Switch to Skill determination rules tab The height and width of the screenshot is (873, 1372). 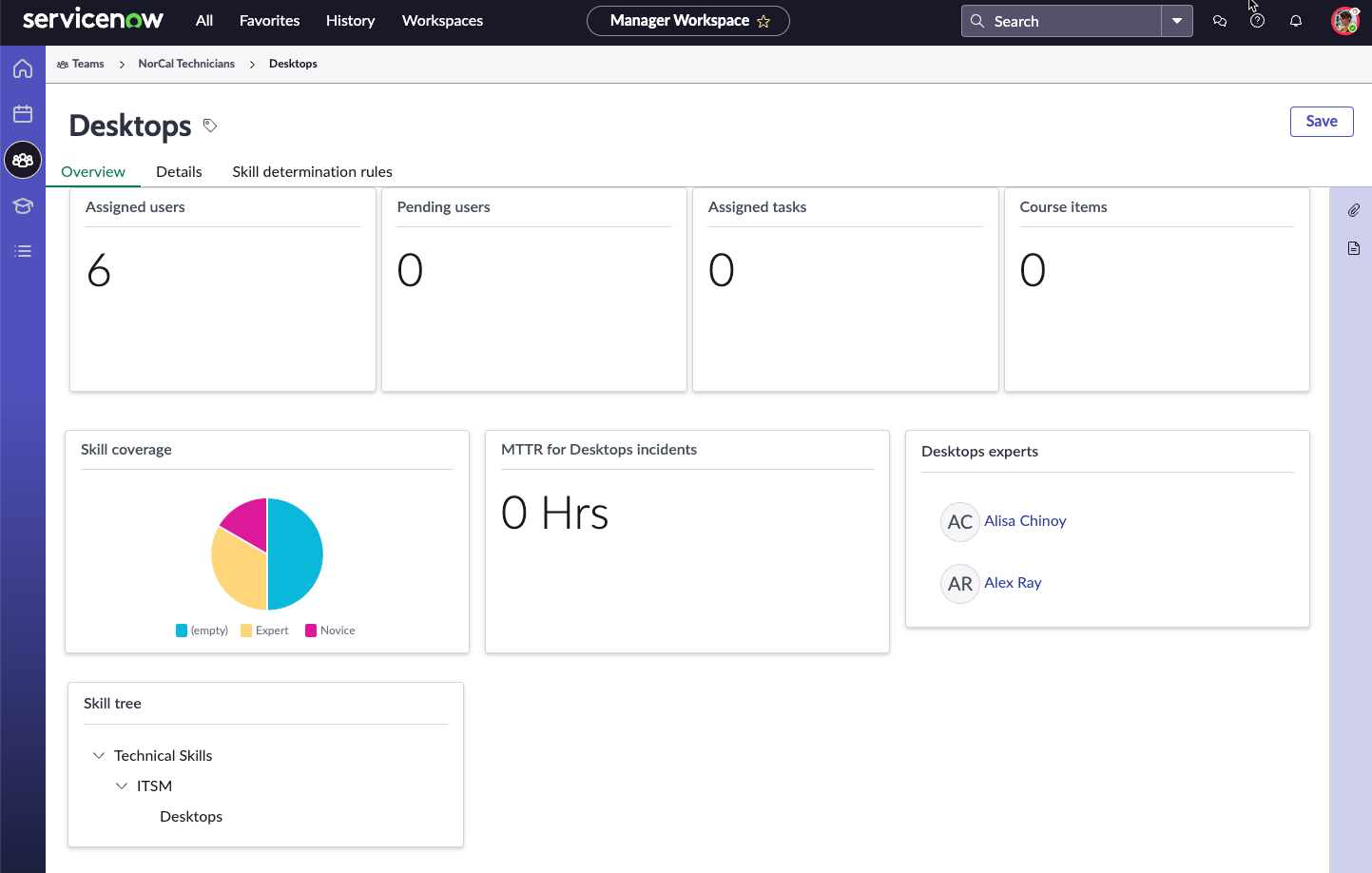pos(313,171)
